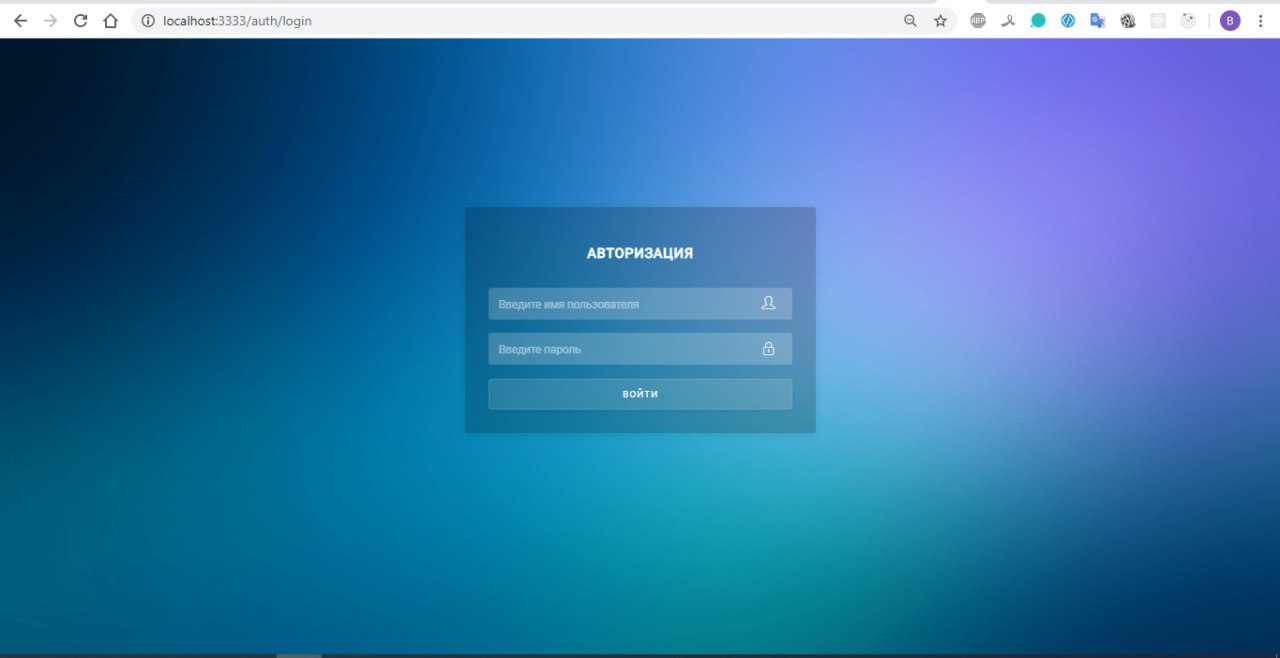The image size is (1280, 658).
Task: Open the teal circle extension
Action: click(1038, 20)
